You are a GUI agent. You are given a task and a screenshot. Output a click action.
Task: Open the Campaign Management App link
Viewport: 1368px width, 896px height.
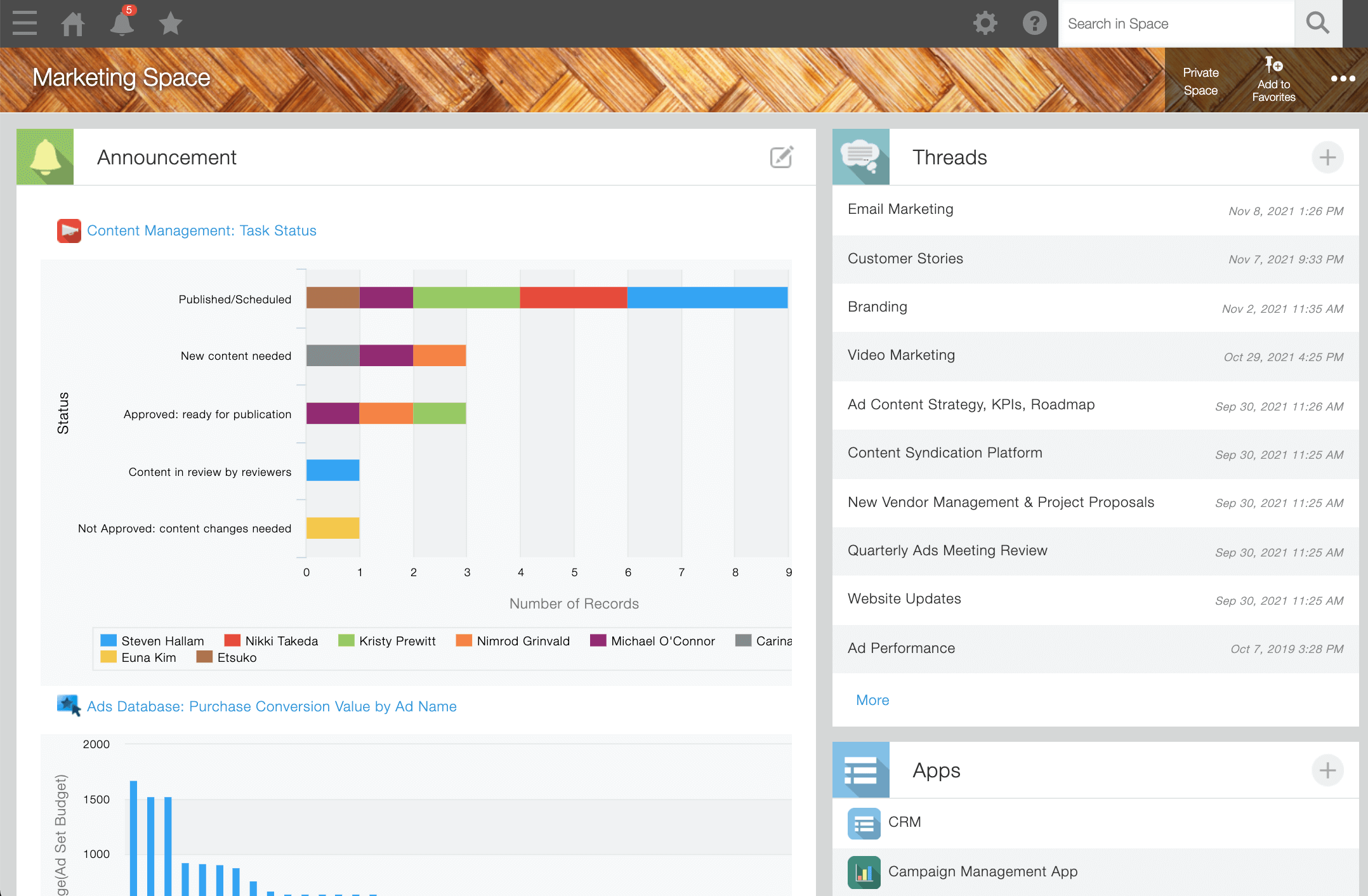point(983,871)
